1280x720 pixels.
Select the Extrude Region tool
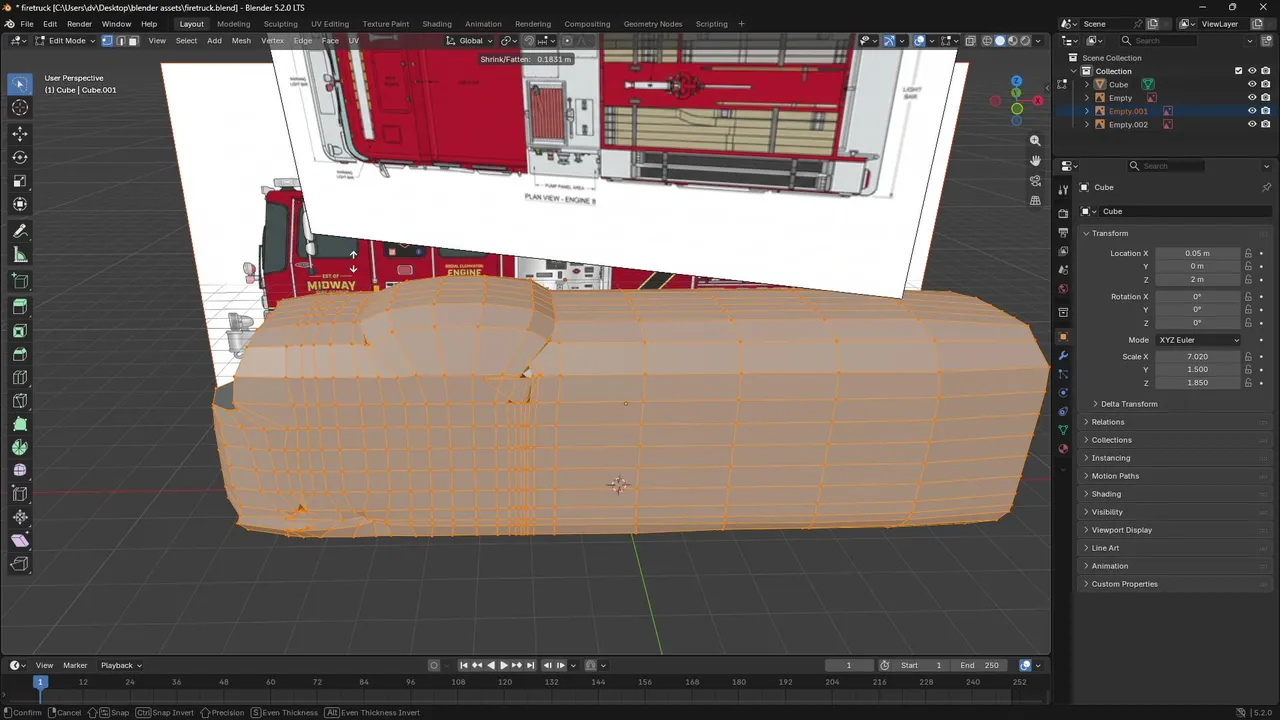click(x=20, y=307)
